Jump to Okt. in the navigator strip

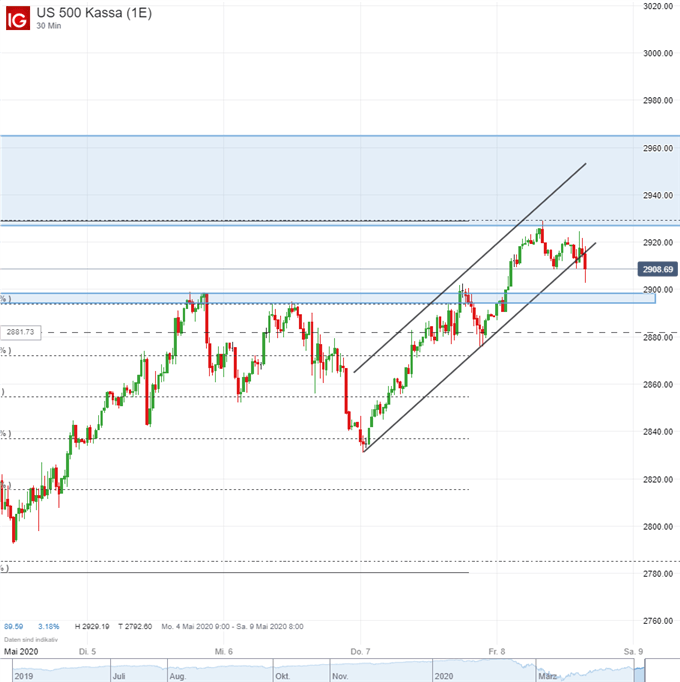(x=282, y=676)
